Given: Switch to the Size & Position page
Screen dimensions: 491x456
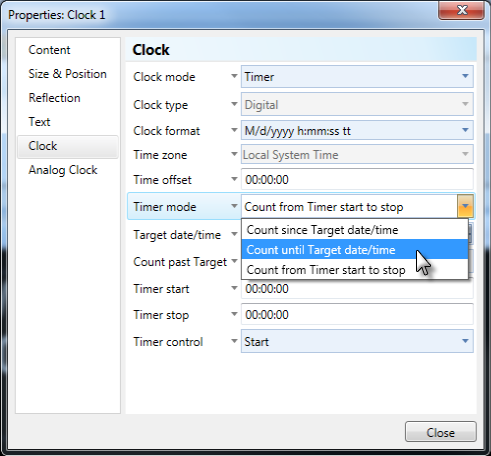Looking at the screenshot, I should click(68, 74).
